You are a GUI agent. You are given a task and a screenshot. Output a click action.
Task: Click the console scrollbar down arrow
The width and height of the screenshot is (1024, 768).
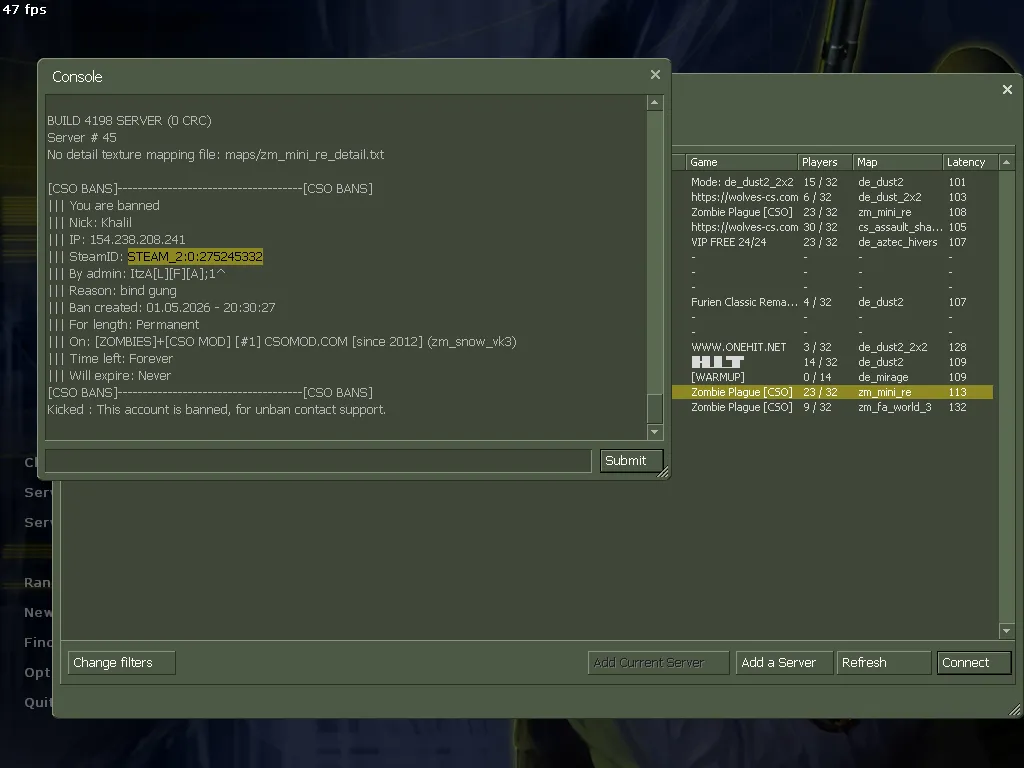[x=654, y=432]
